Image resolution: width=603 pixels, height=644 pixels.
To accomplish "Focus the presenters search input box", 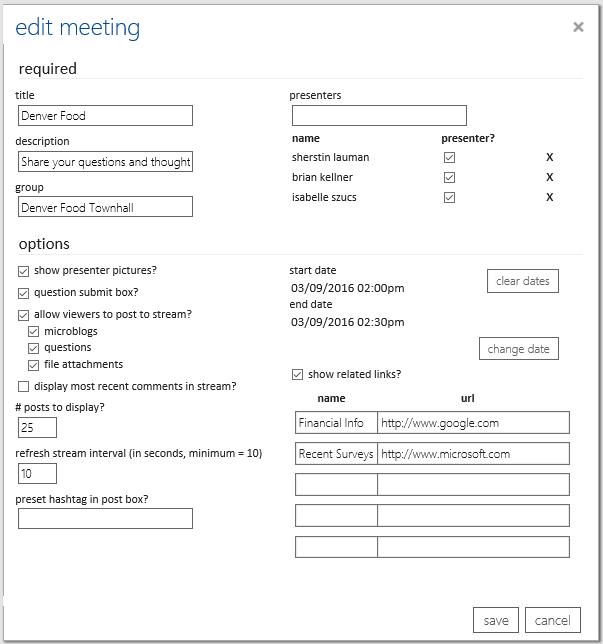I will tap(379, 116).
